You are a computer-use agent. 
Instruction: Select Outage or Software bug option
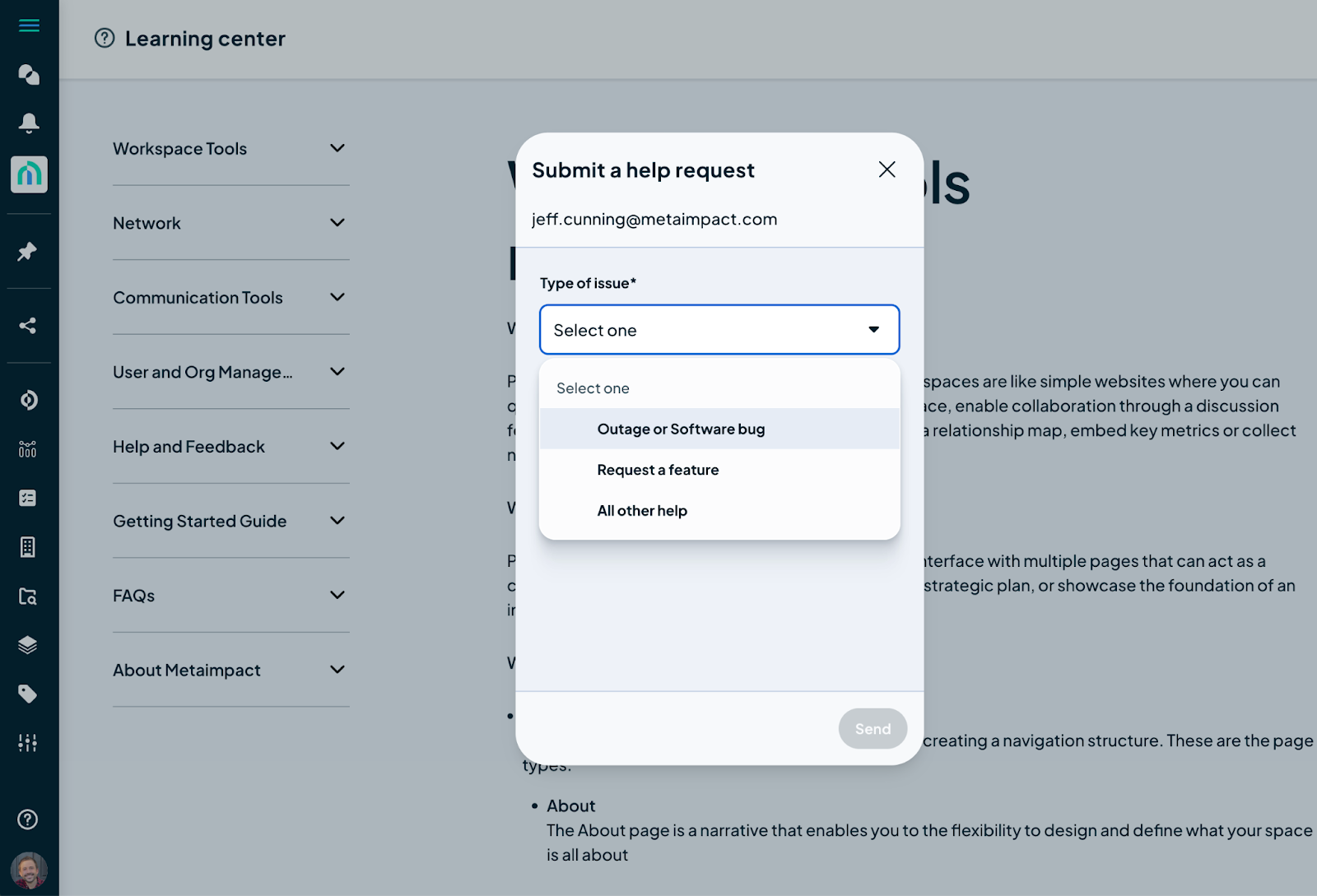681,429
